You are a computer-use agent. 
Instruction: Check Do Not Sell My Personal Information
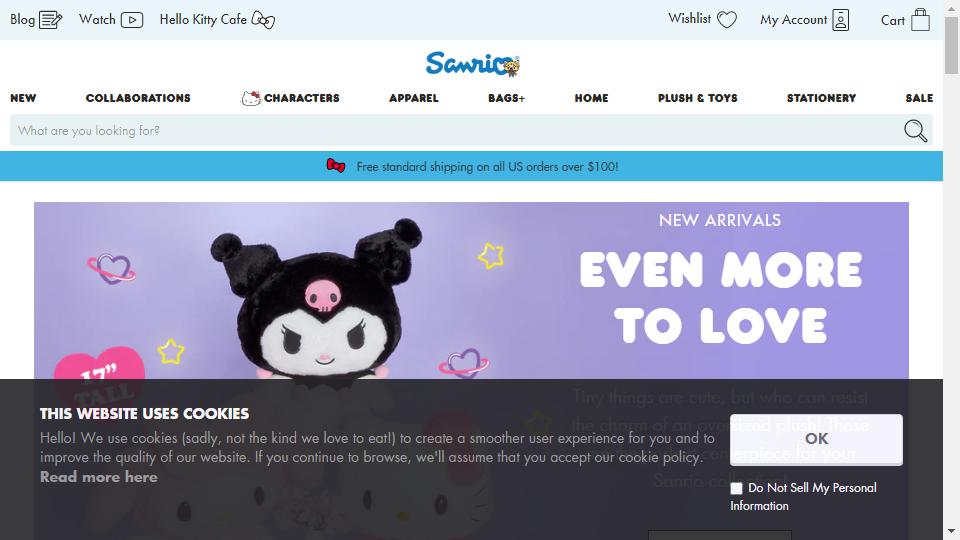pyautogui.click(x=736, y=488)
